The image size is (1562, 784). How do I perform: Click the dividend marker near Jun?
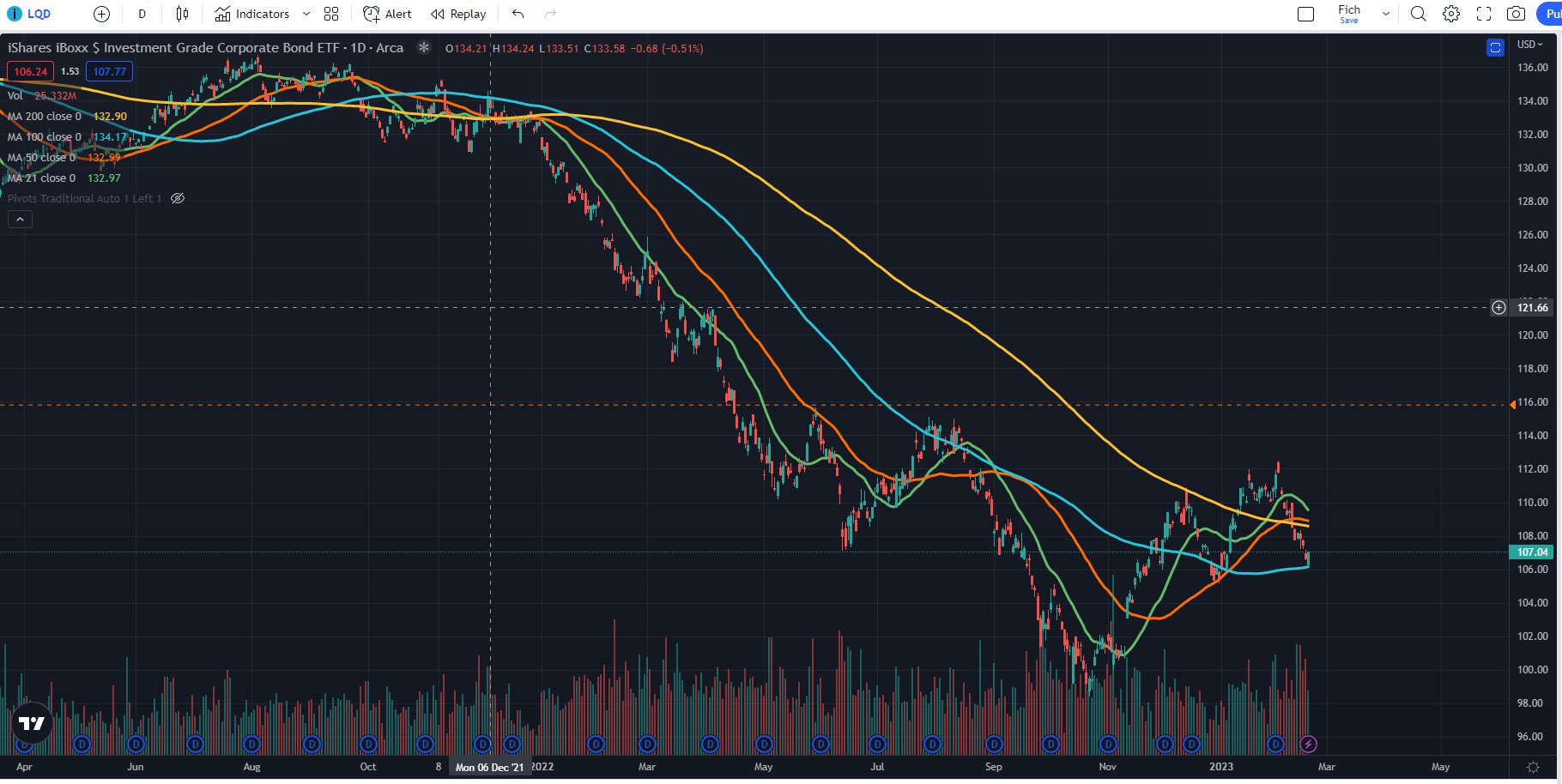[136, 744]
